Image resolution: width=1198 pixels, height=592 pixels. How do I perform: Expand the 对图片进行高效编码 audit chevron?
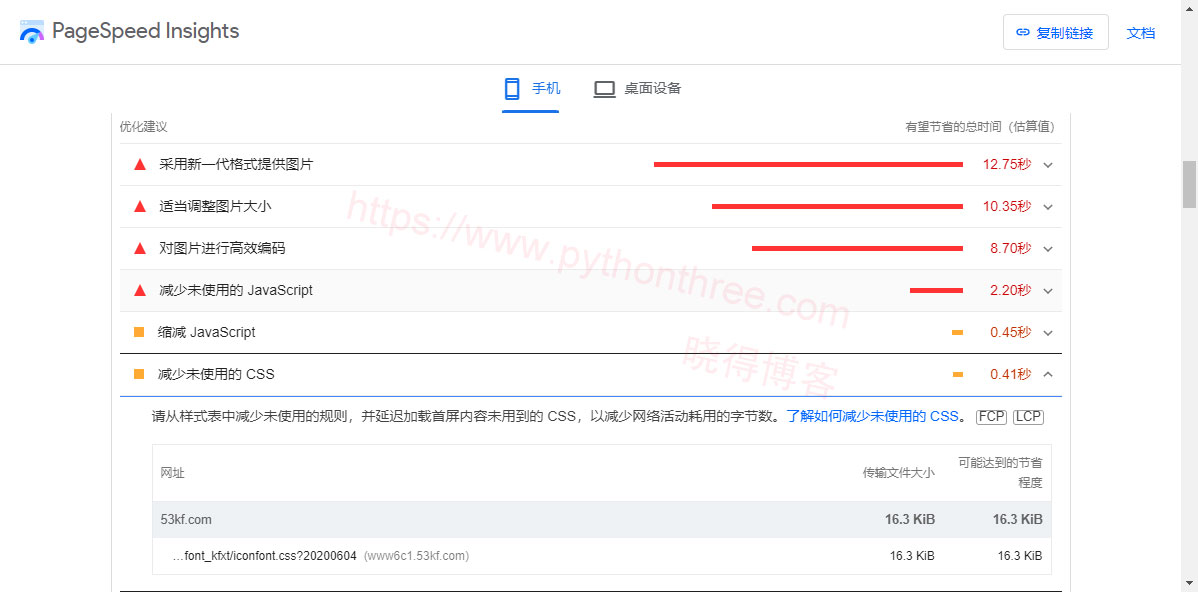pyautogui.click(x=1047, y=249)
